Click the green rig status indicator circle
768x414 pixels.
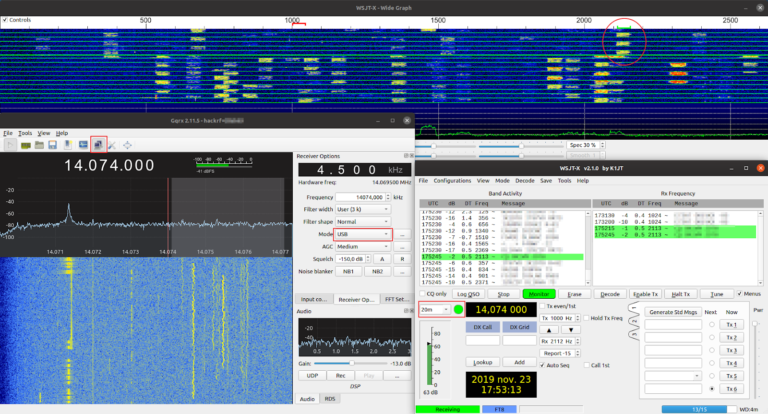tap(458, 310)
